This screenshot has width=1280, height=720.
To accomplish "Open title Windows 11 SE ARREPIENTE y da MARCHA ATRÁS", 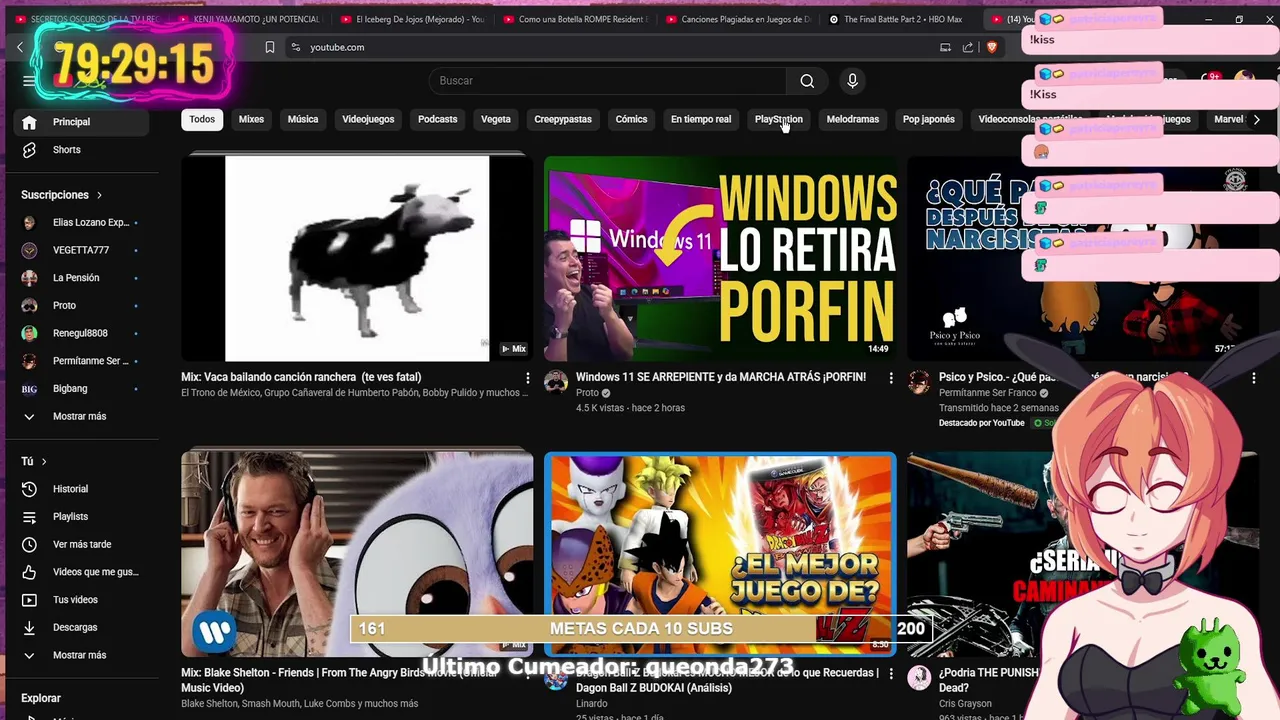I will [721, 377].
